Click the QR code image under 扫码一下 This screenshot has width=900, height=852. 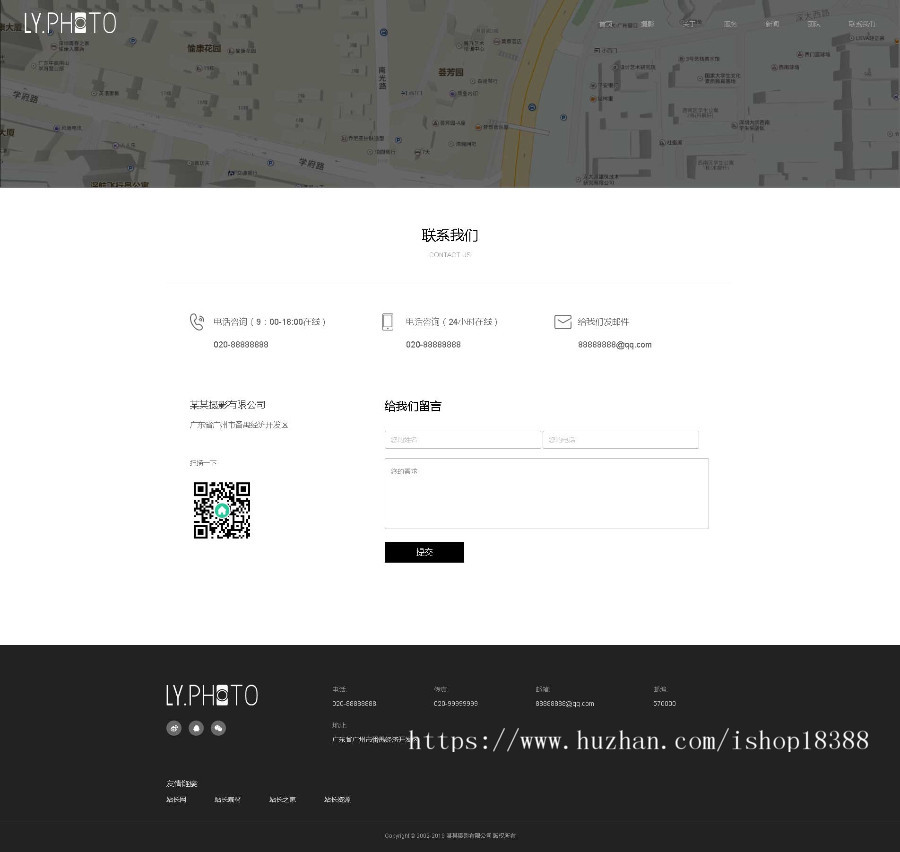221,510
